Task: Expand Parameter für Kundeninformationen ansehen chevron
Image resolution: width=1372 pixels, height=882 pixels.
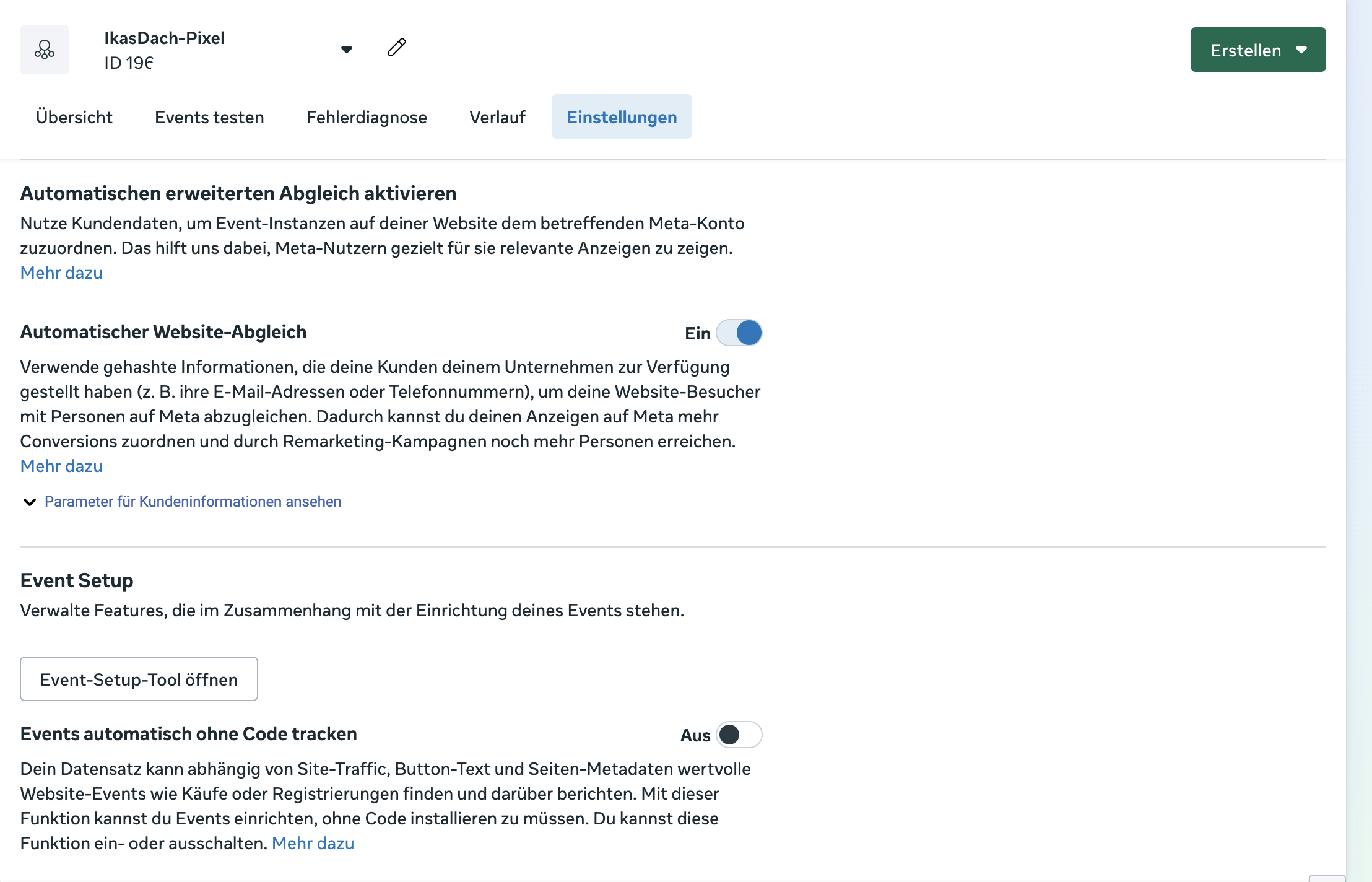Action: [29, 502]
